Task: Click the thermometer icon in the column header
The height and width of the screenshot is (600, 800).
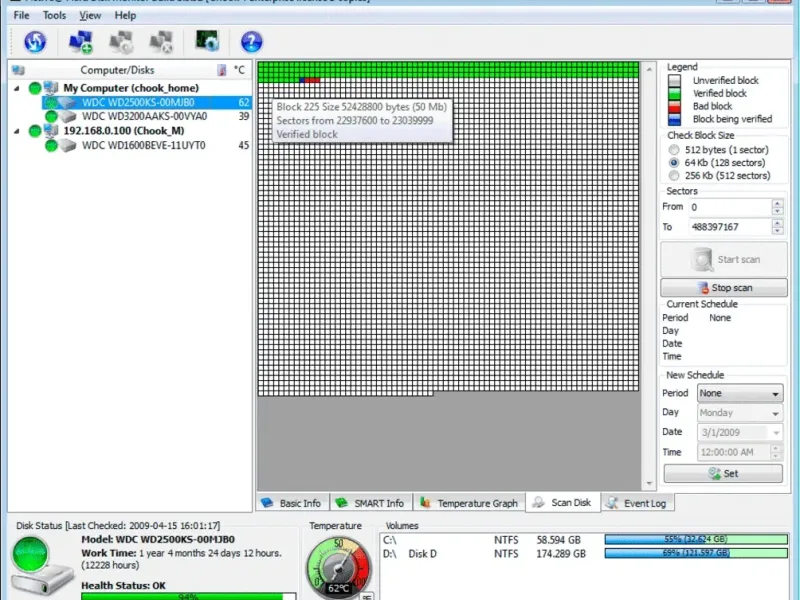Action: [x=221, y=70]
